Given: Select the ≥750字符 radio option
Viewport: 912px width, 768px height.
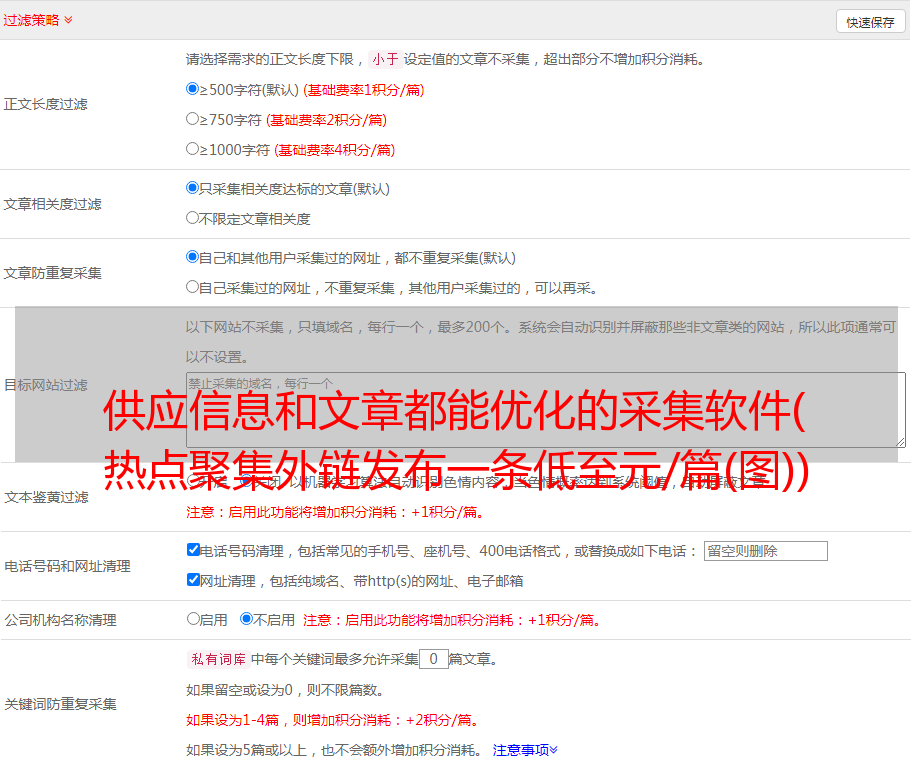Looking at the screenshot, I should [192, 119].
